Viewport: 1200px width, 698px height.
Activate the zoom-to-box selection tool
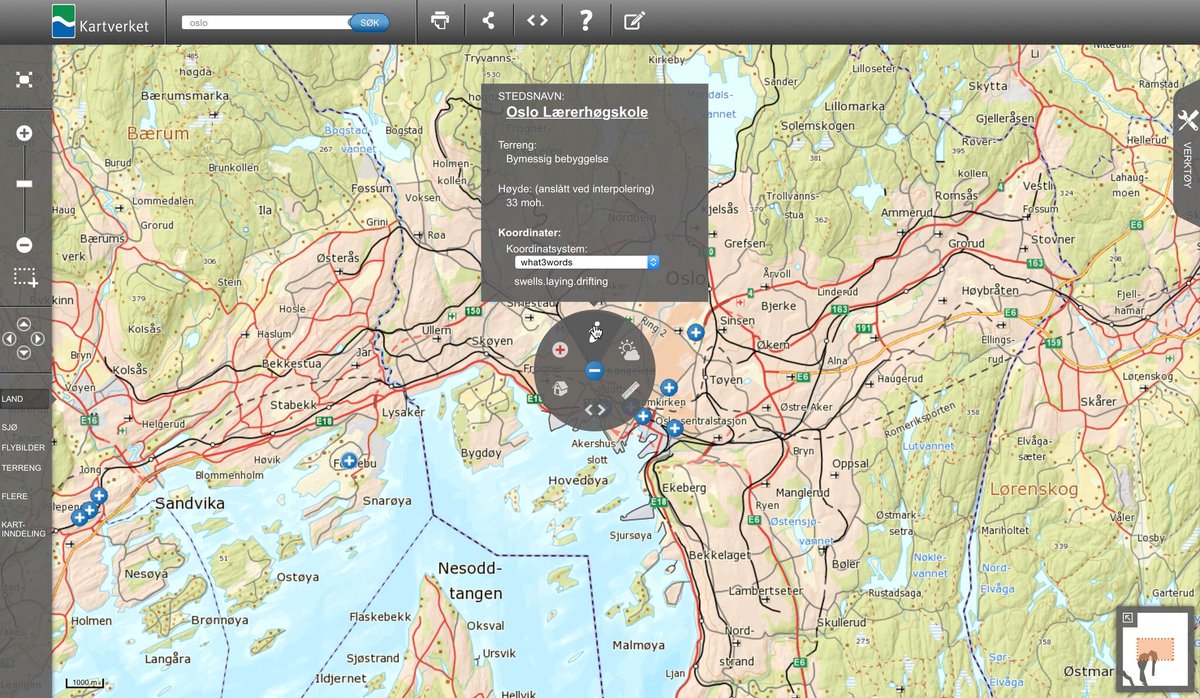tap(25, 278)
